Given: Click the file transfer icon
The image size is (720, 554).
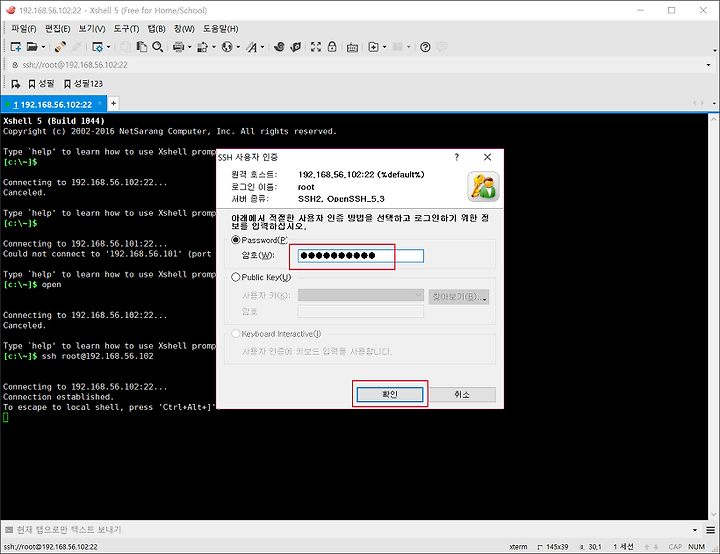Looking at the screenshot, I should tap(202, 47).
